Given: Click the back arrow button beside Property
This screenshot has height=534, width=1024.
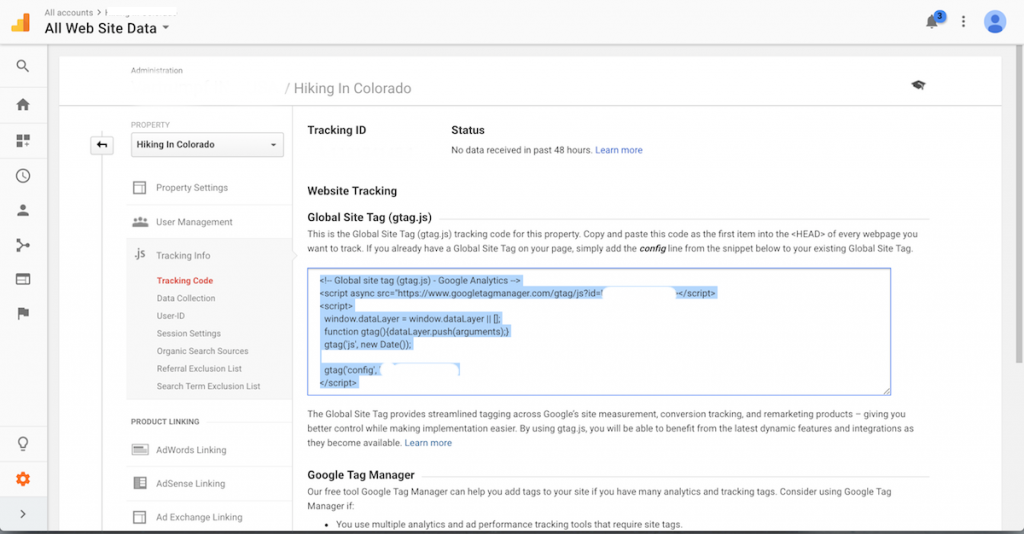Looking at the screenshot, I should pos(102,145).
